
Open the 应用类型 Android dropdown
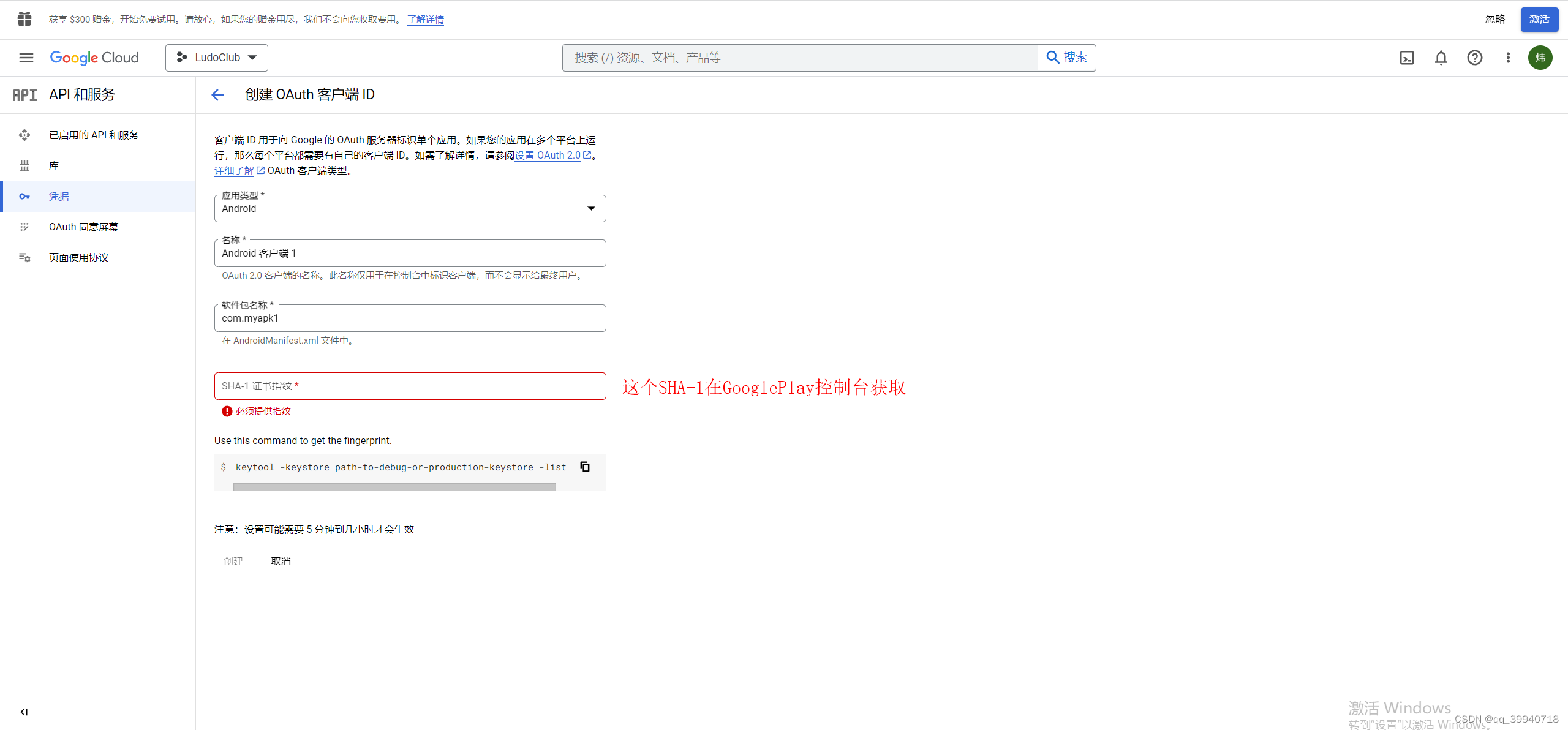point(410,209)
